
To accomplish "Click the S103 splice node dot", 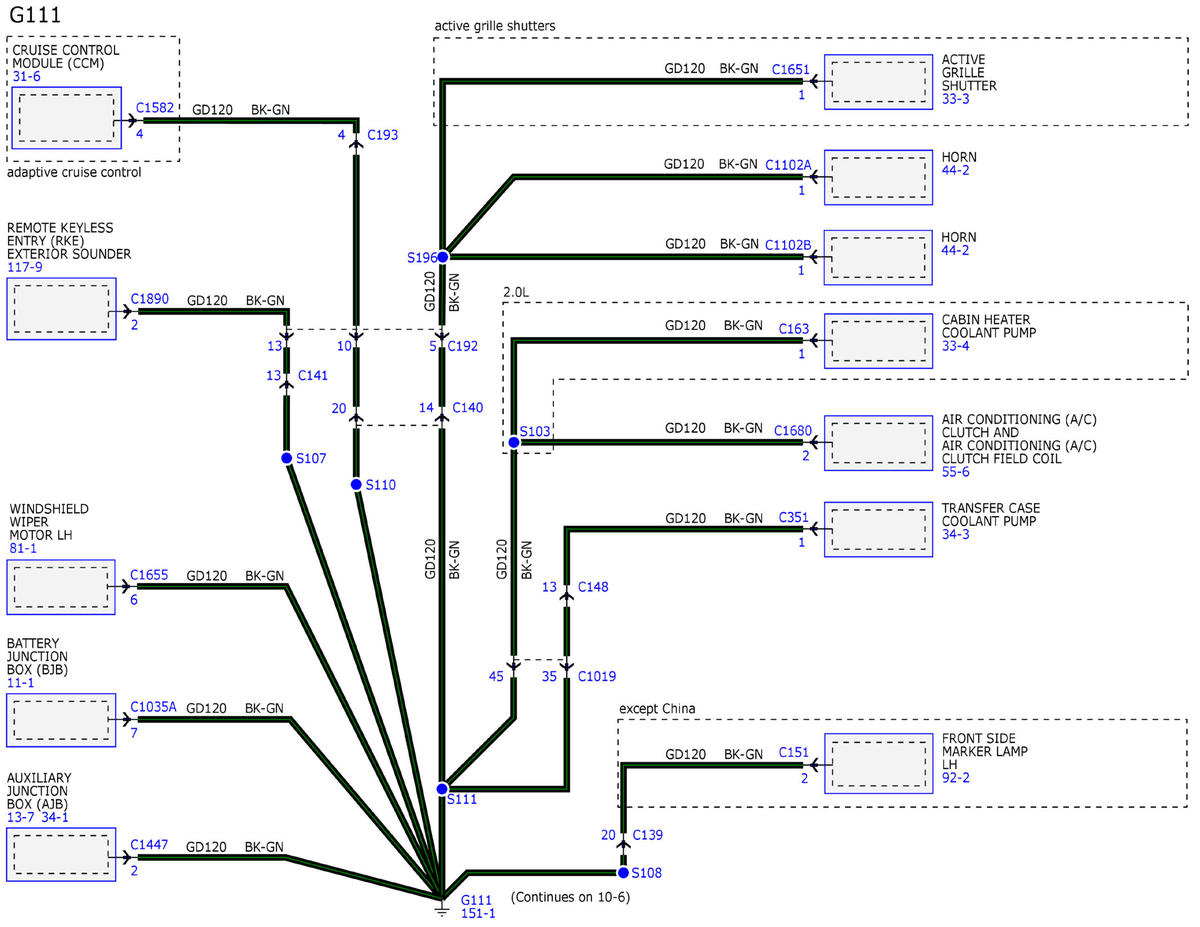I will pyautogui.click(x=513, y=442).
